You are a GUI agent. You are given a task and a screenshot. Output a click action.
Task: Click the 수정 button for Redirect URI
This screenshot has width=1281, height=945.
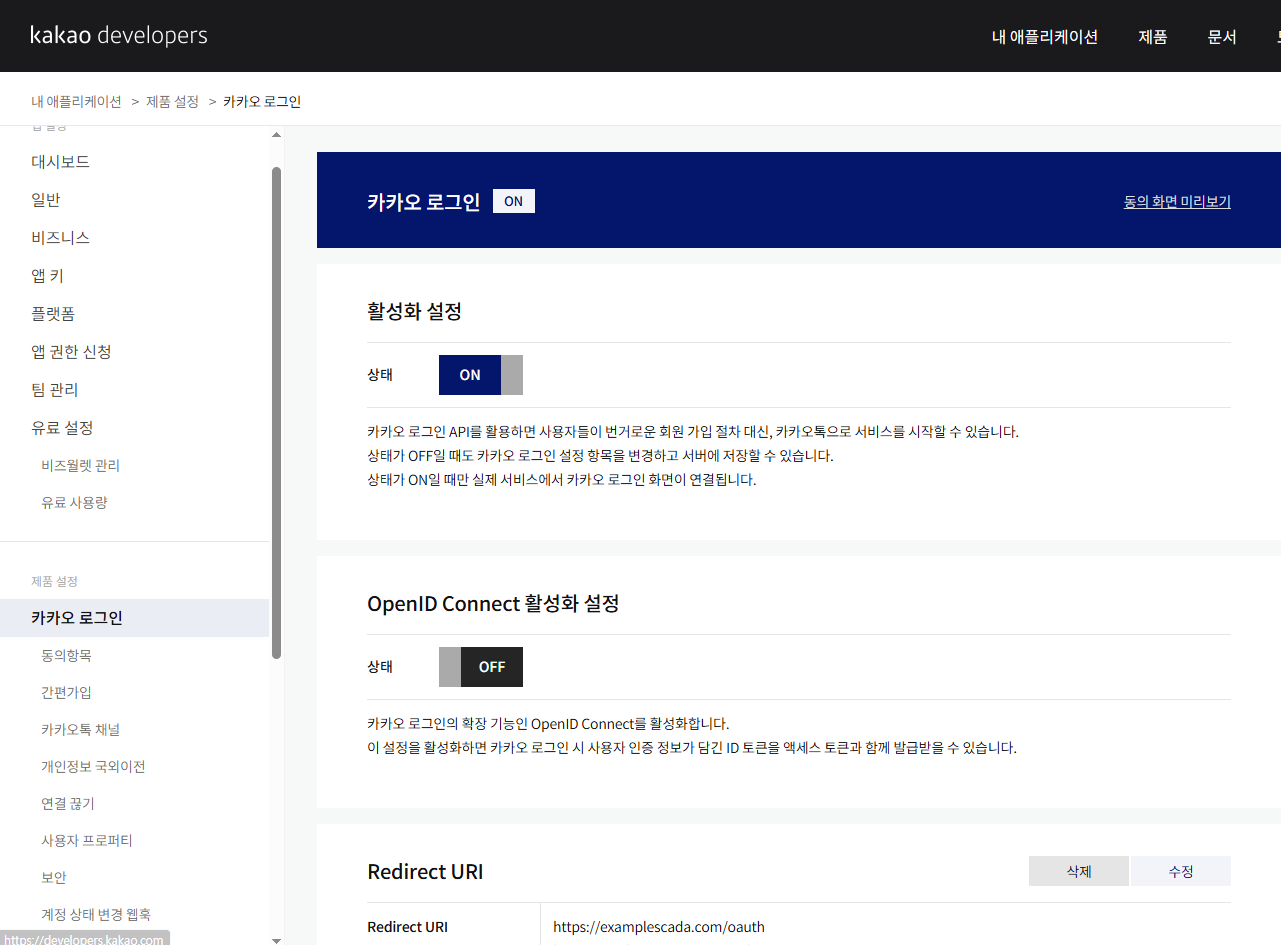click(1181, 871)
